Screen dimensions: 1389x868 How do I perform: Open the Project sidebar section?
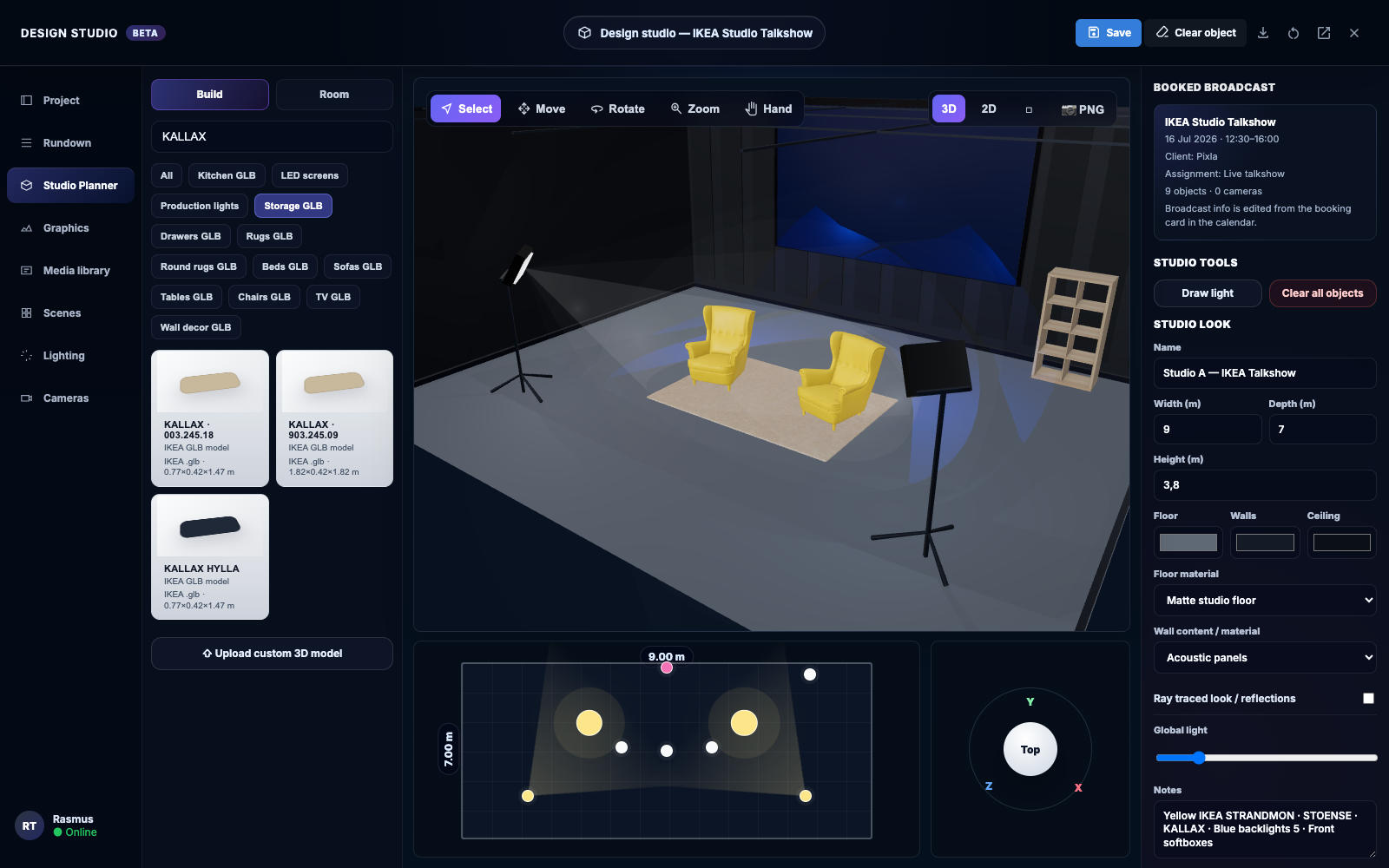click(70, 101)
